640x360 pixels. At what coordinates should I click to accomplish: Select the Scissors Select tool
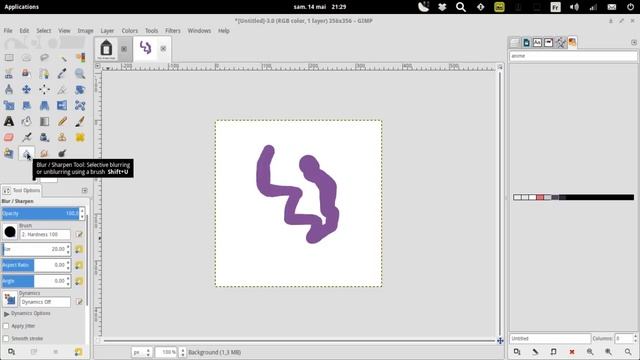point(9,73)
